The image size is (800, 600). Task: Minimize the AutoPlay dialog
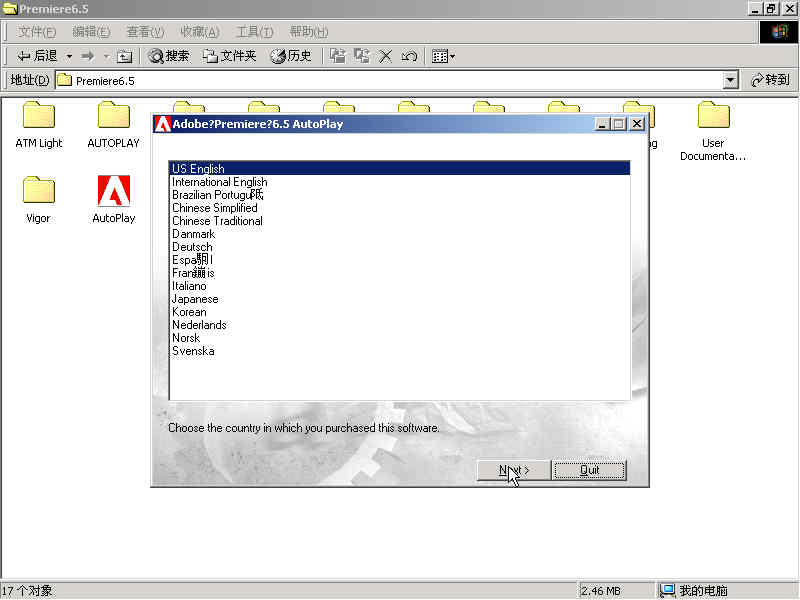click(x=603, y=124)
